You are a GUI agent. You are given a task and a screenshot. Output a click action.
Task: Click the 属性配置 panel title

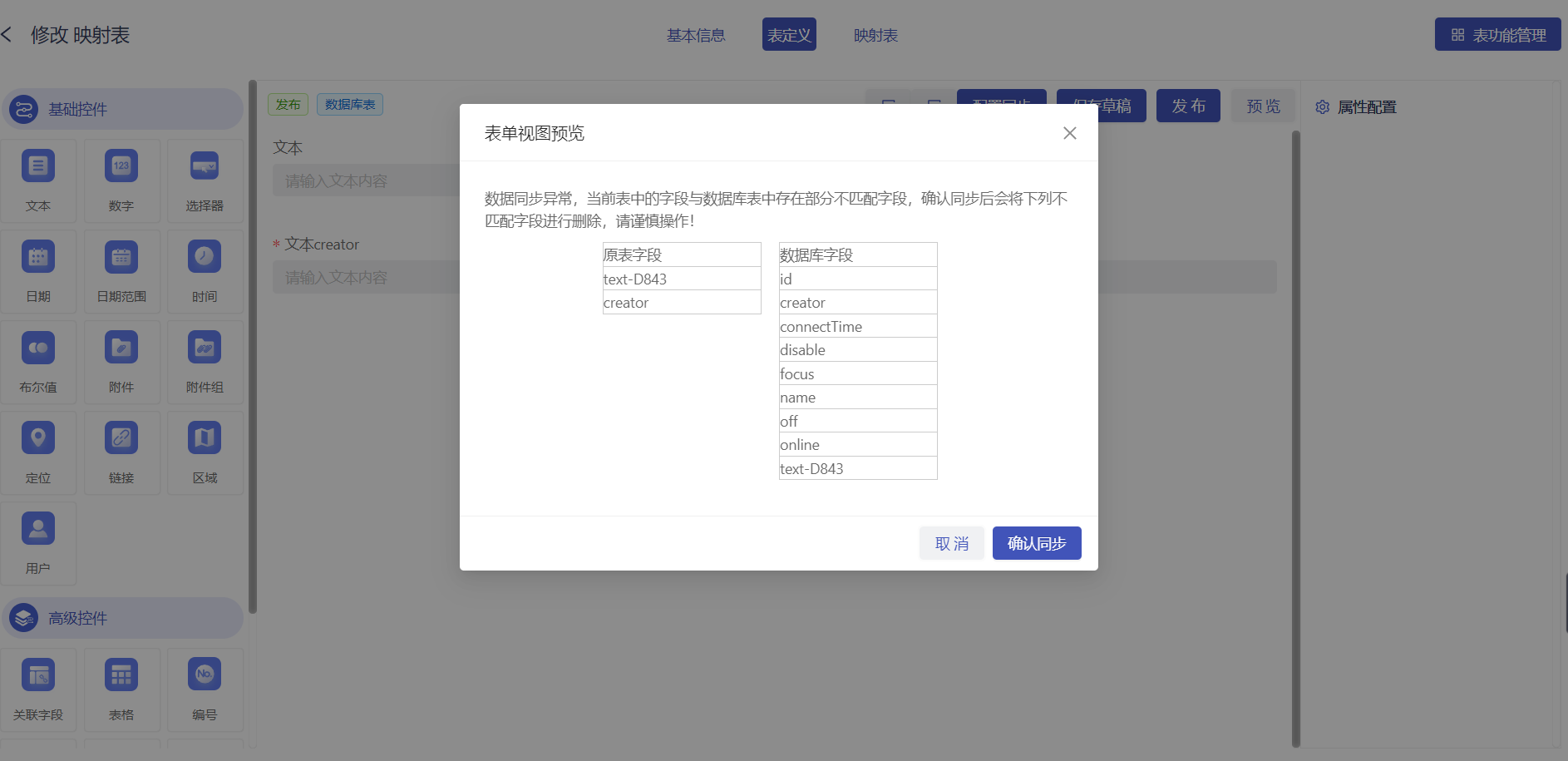click(1367, 107)
